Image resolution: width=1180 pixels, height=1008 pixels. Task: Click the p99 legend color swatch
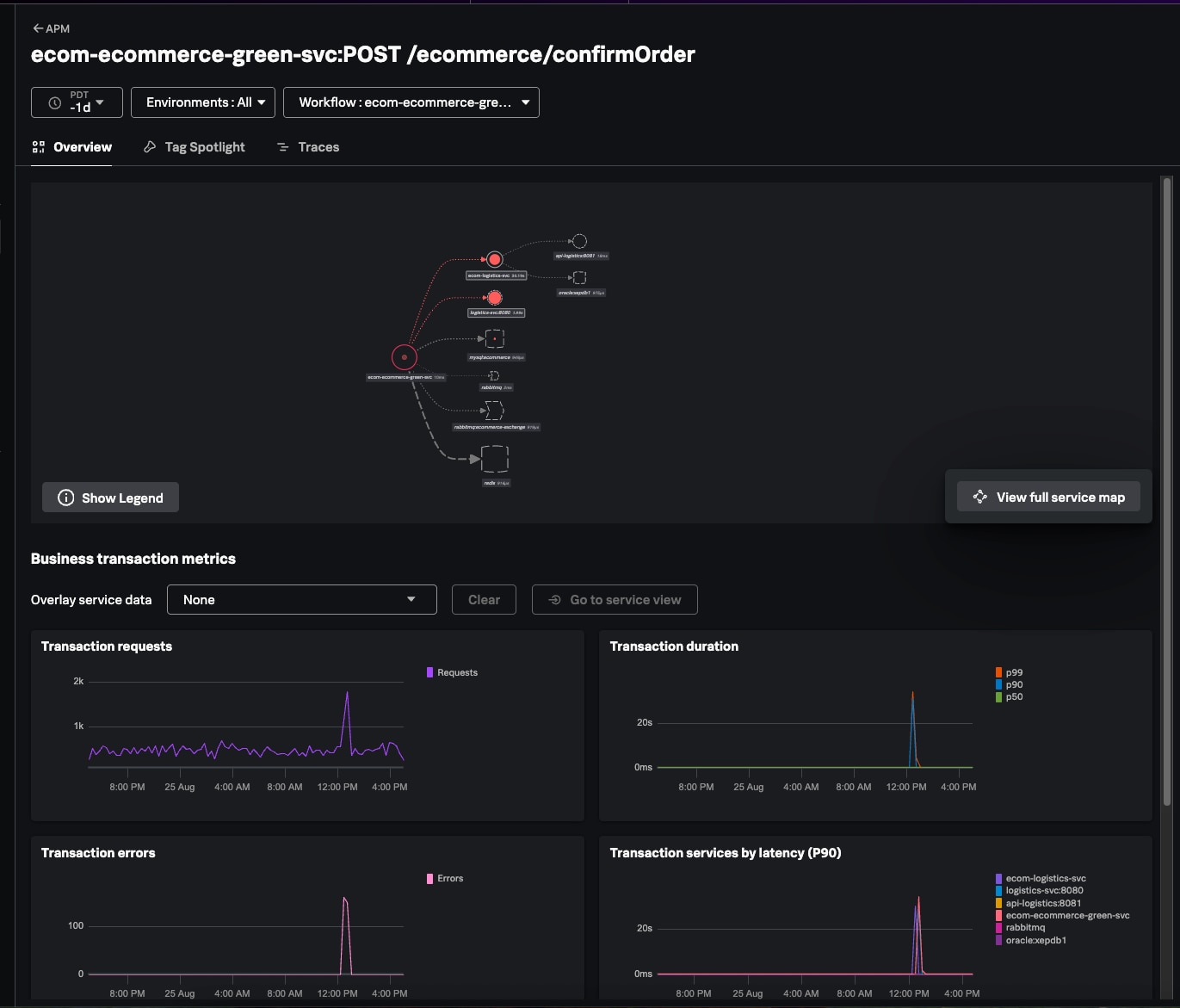pyautogui.click(x=998, y=673)
